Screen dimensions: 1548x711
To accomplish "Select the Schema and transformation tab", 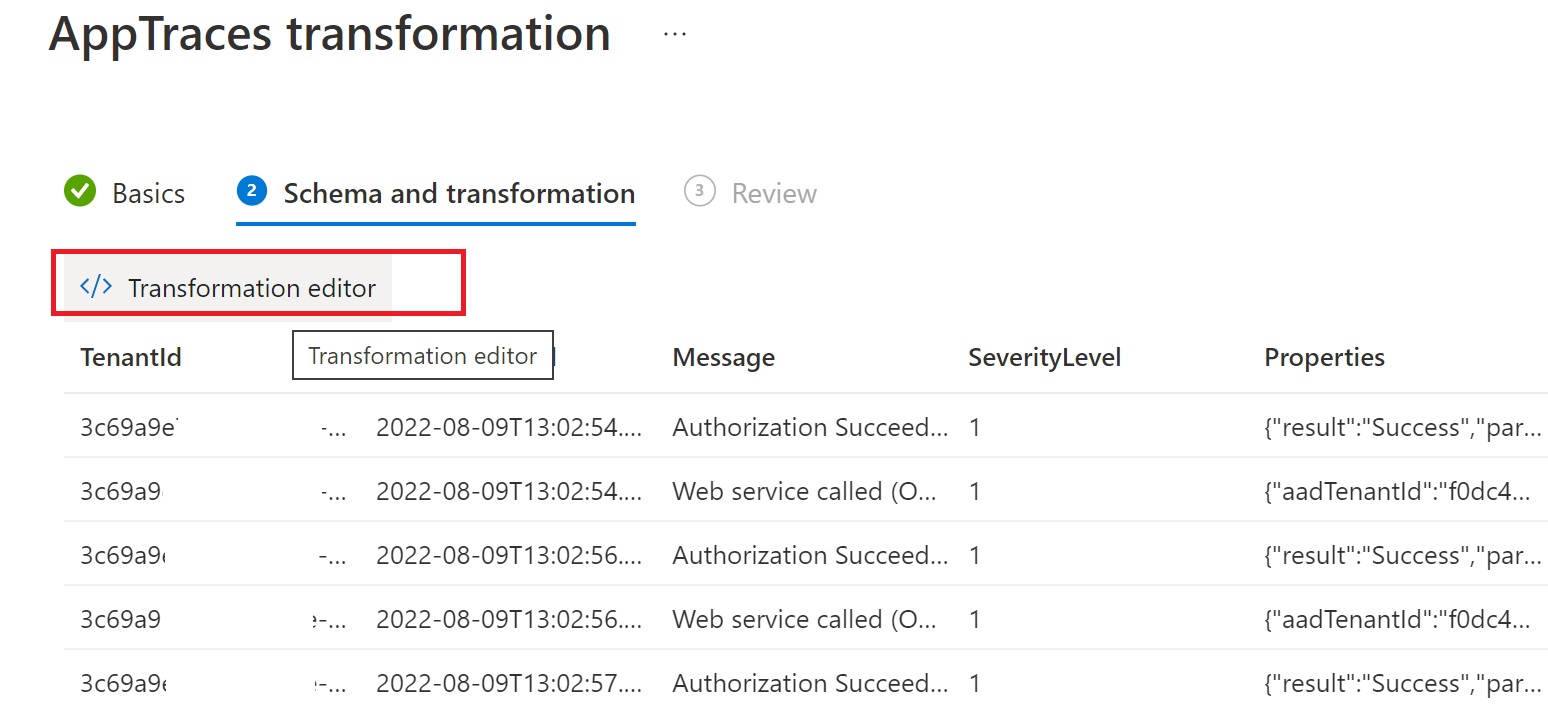I will pos(459,193).
